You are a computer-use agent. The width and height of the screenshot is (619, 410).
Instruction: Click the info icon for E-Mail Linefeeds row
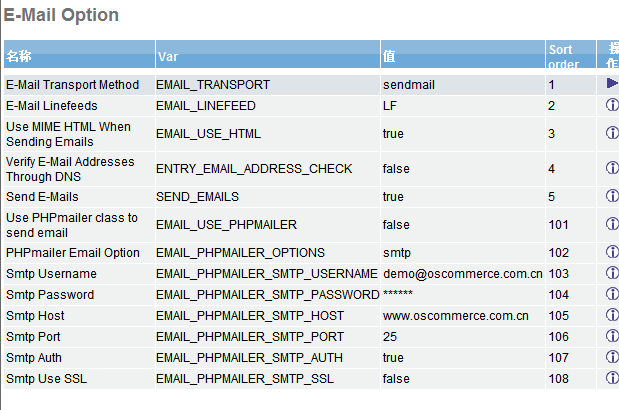point(612,105)
